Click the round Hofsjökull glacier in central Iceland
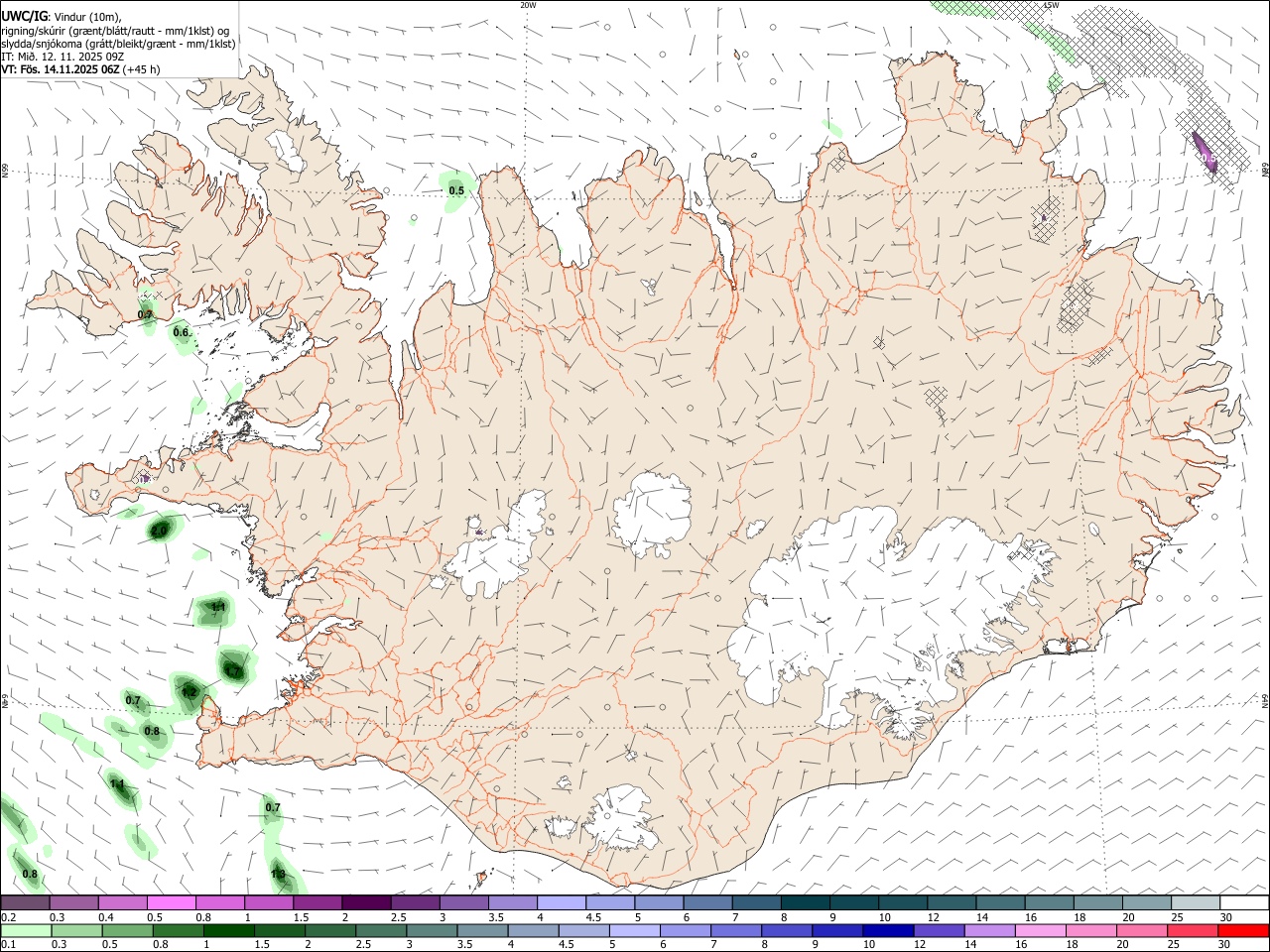The image size is (1270, 952). pyautogui.click(x=652, y=516)
